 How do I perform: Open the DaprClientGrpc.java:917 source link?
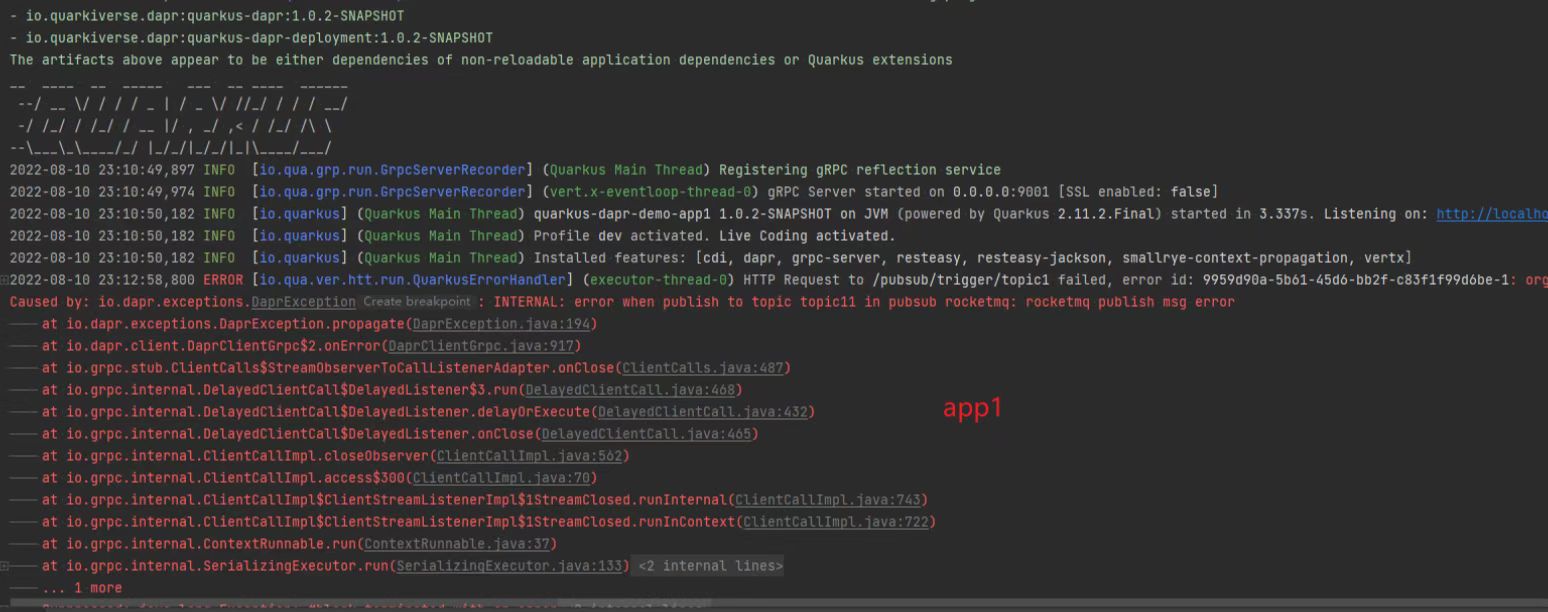pyautogui.click(x=482, y=346)
